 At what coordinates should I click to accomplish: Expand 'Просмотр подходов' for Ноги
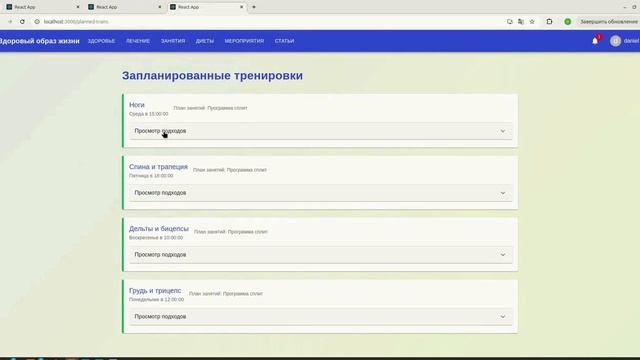pyautogui.click(x=320, y=131)
